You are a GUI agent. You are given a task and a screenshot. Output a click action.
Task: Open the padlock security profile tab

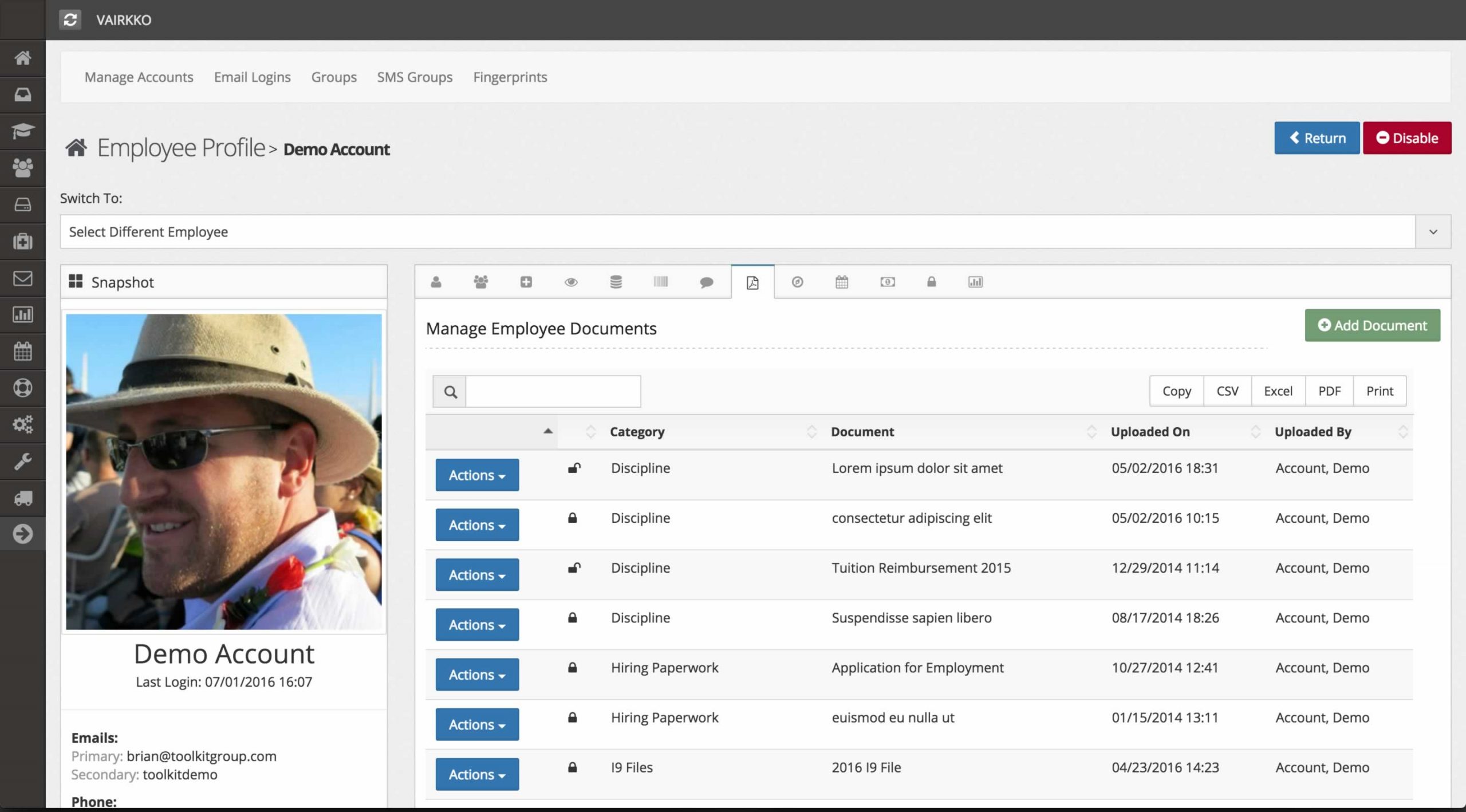931,282
